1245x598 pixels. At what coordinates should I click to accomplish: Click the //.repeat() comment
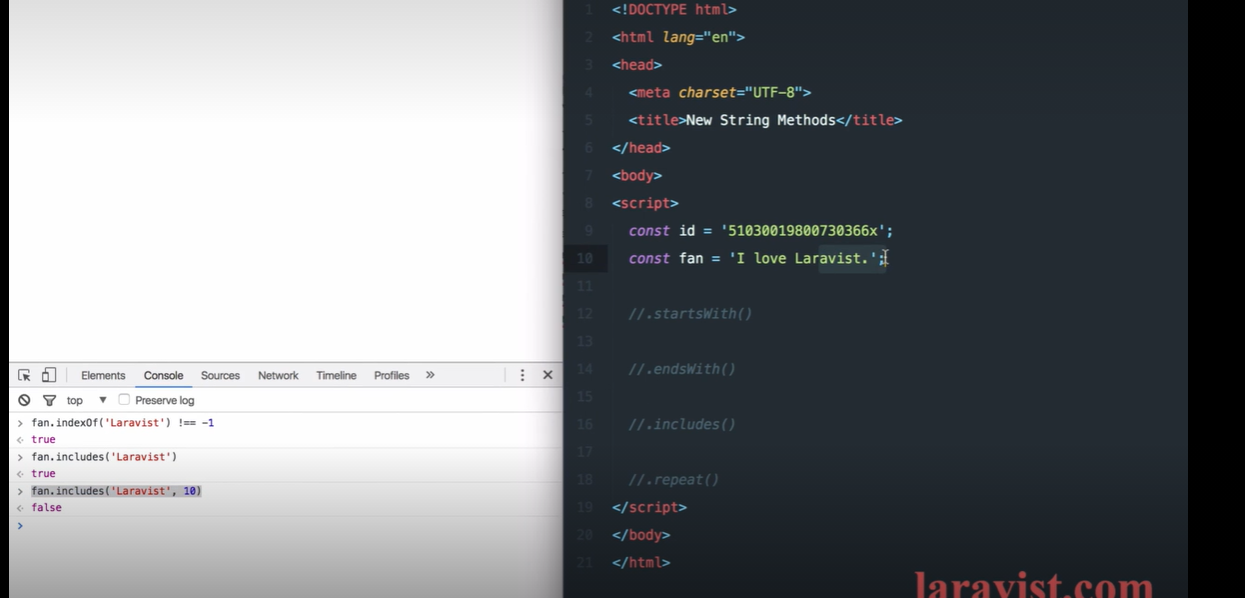pyautogui.click(x=674, y=480)
